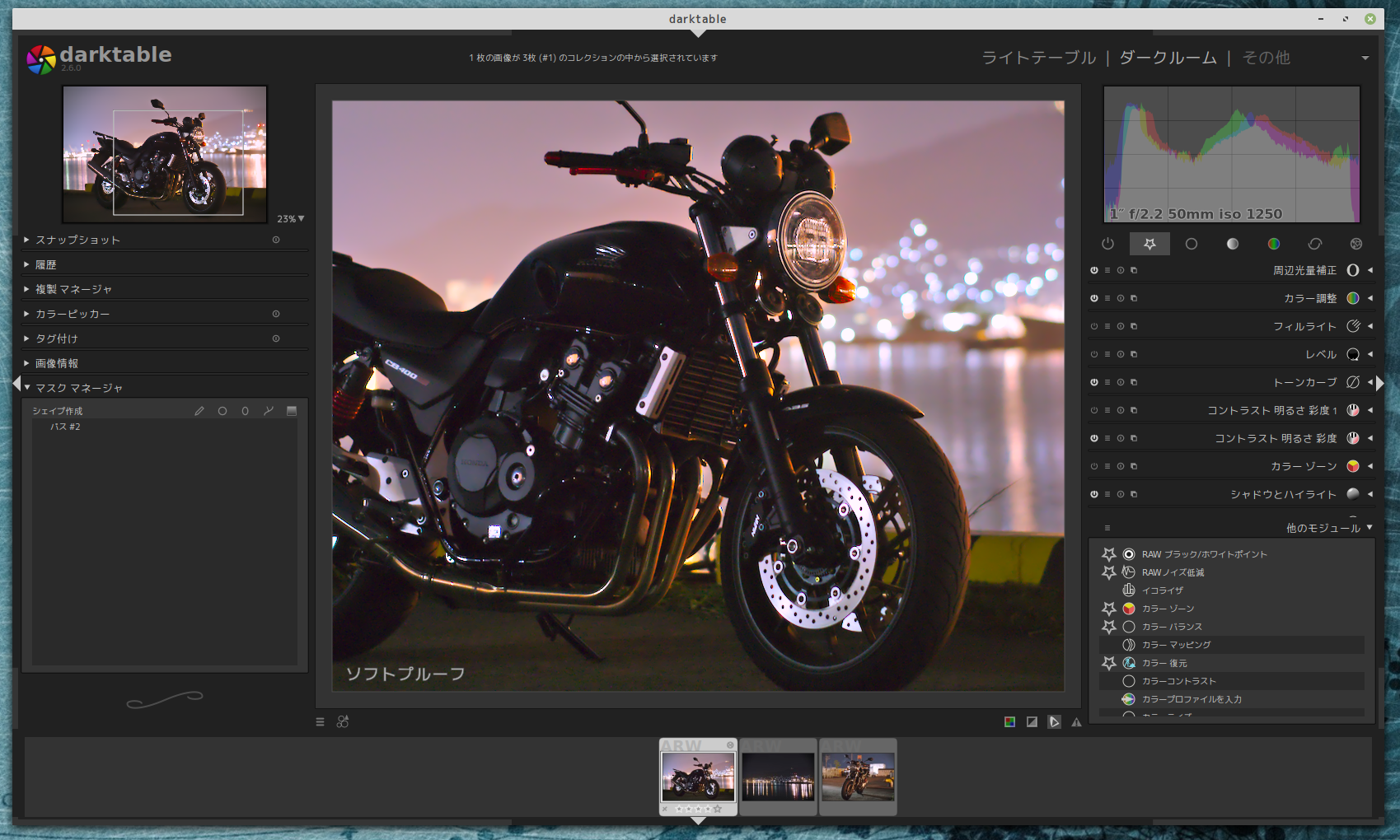Screen dimensions: 1400x840
Task: Reset the レベル module parameters
Action: tap(1121, 354)
